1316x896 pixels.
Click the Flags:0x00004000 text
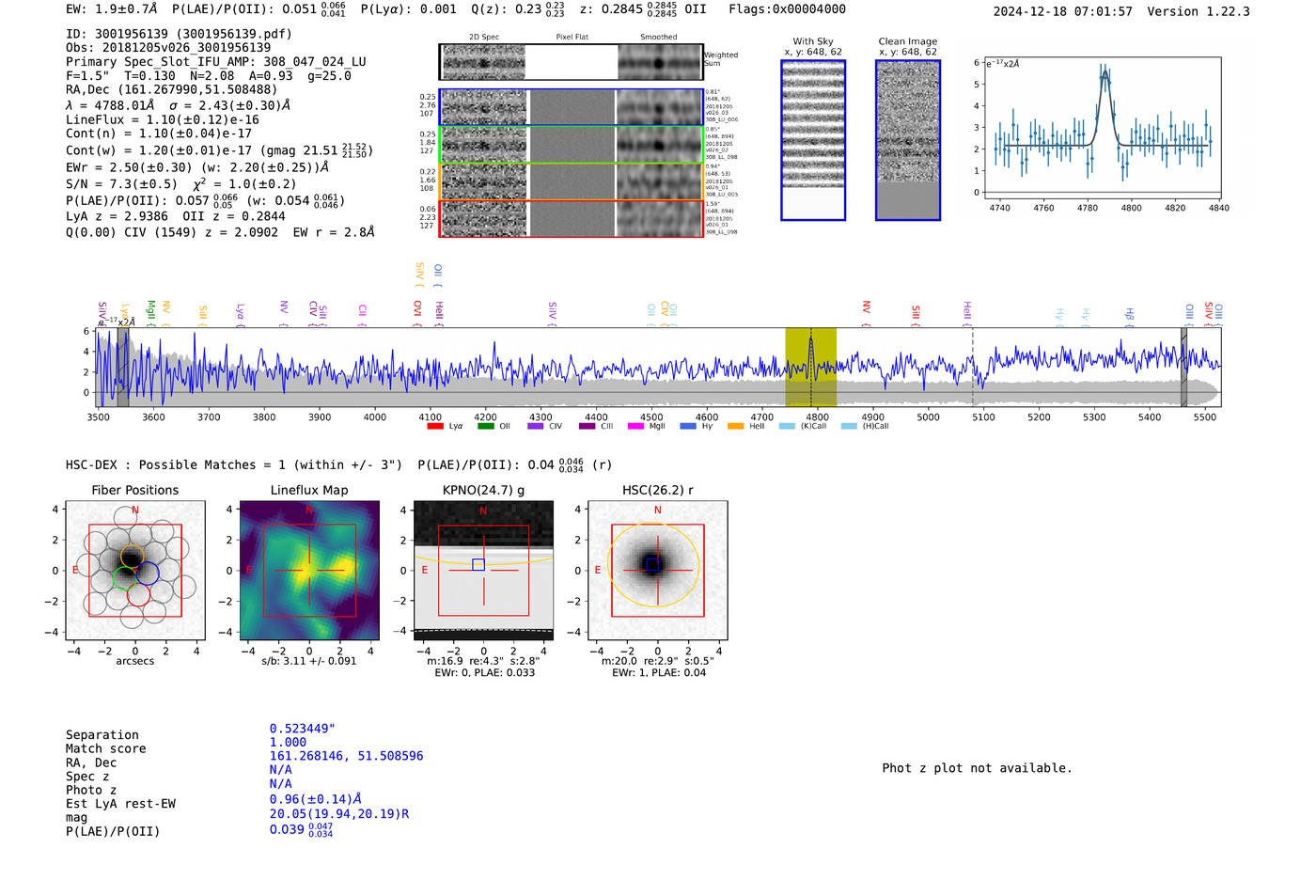[787, 9]
